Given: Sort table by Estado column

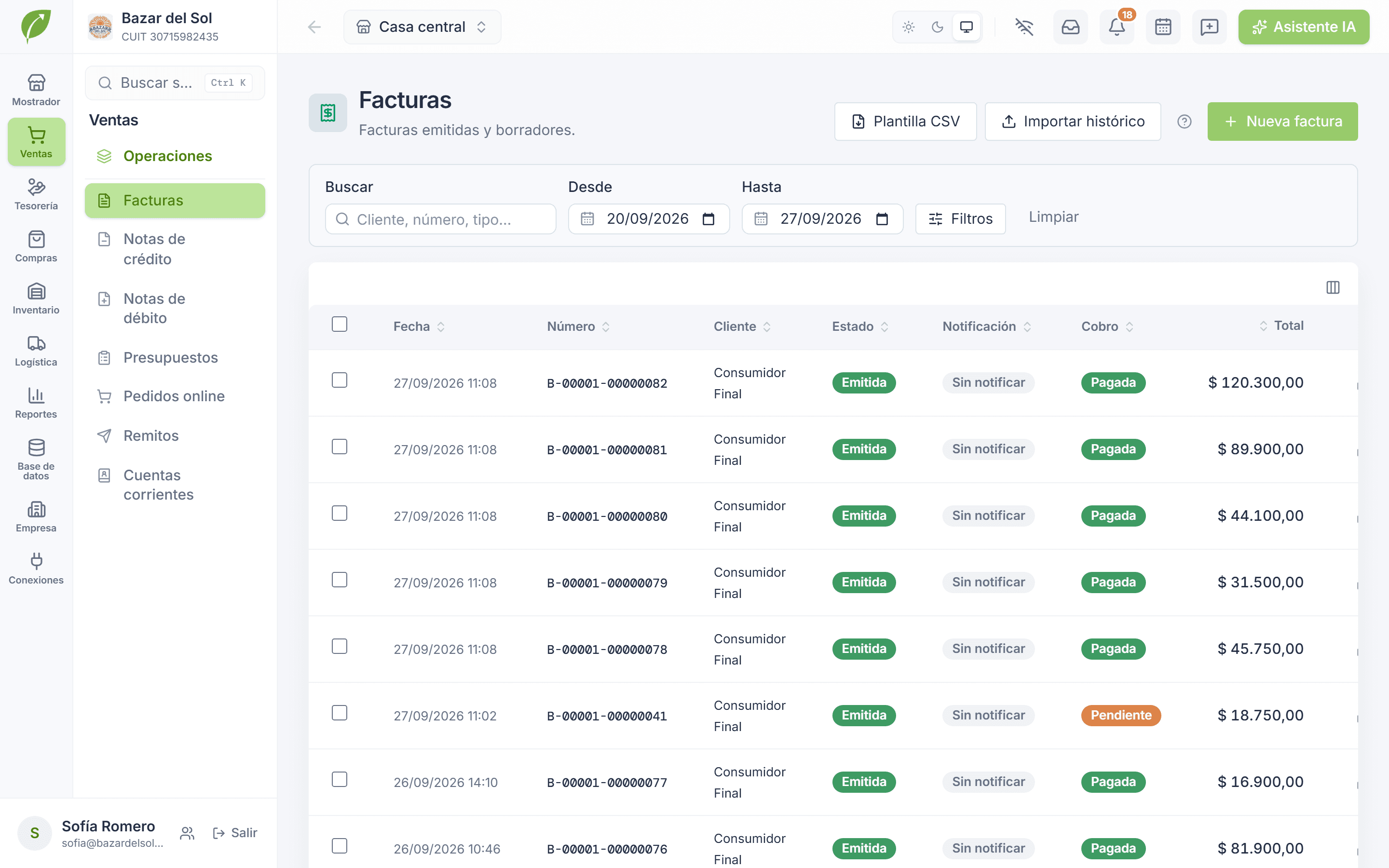Looking at the screenshot, I should [860, 326].
